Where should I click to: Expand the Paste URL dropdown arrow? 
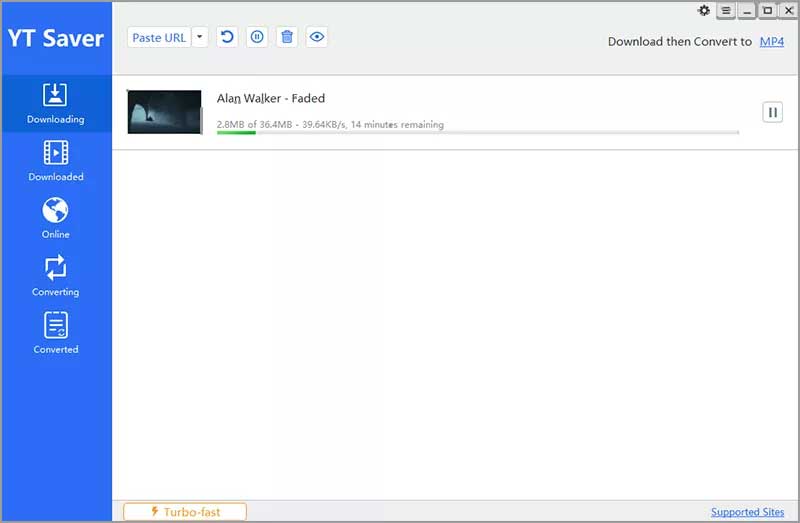200,37
